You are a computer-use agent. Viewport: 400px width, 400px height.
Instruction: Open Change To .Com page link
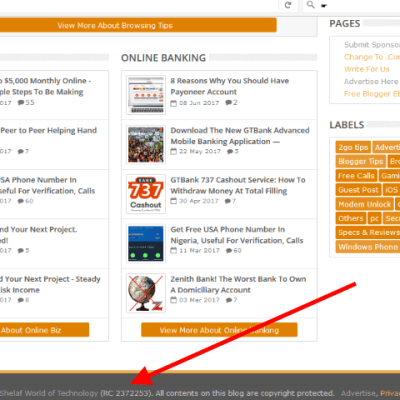(x=372, y=57)
